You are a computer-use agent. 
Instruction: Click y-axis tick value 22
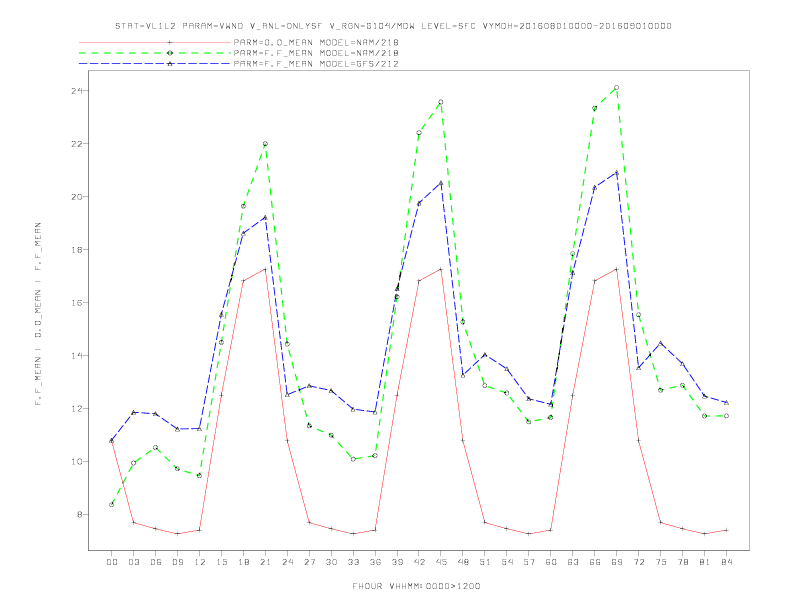point(77,144)
